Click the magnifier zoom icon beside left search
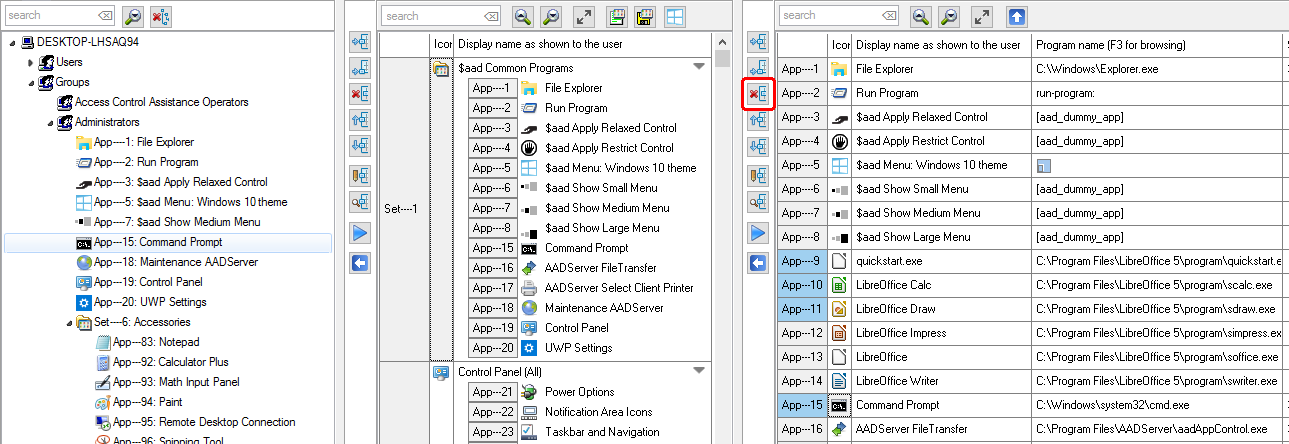1289x444 pixels. pos(132,16)
